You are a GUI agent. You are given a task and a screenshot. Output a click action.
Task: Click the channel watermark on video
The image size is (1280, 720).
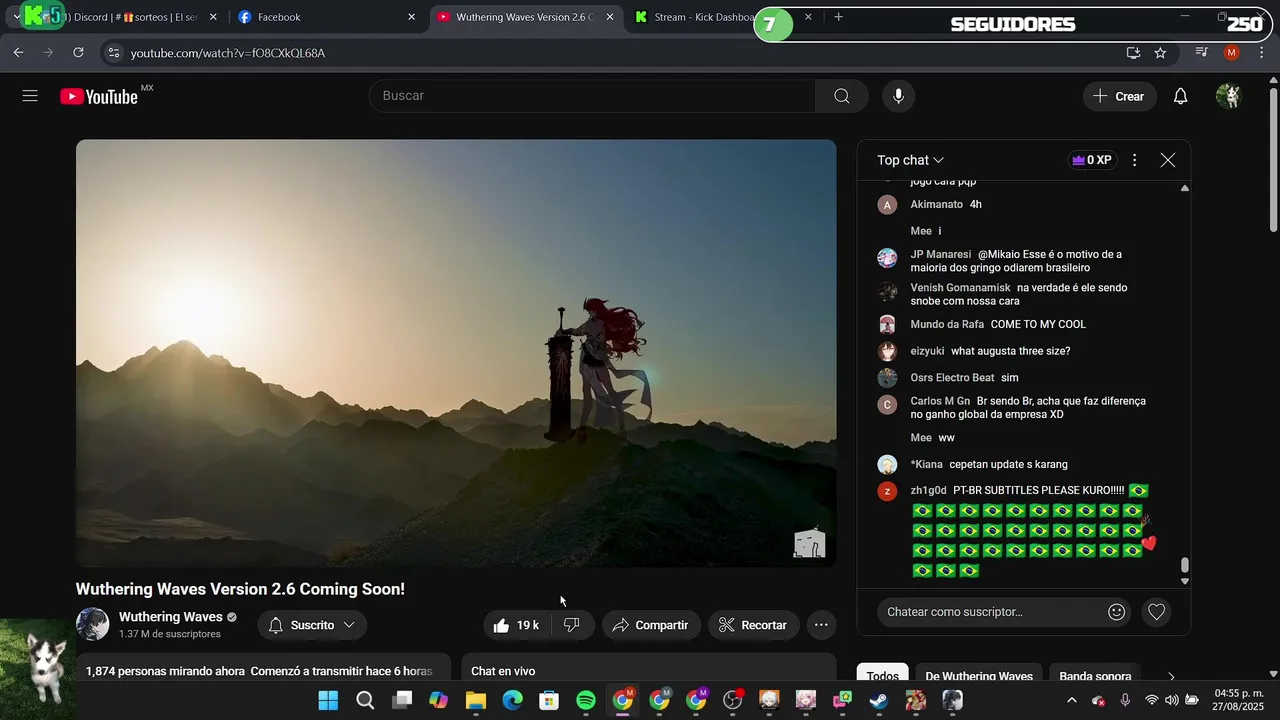click(809, 543)
